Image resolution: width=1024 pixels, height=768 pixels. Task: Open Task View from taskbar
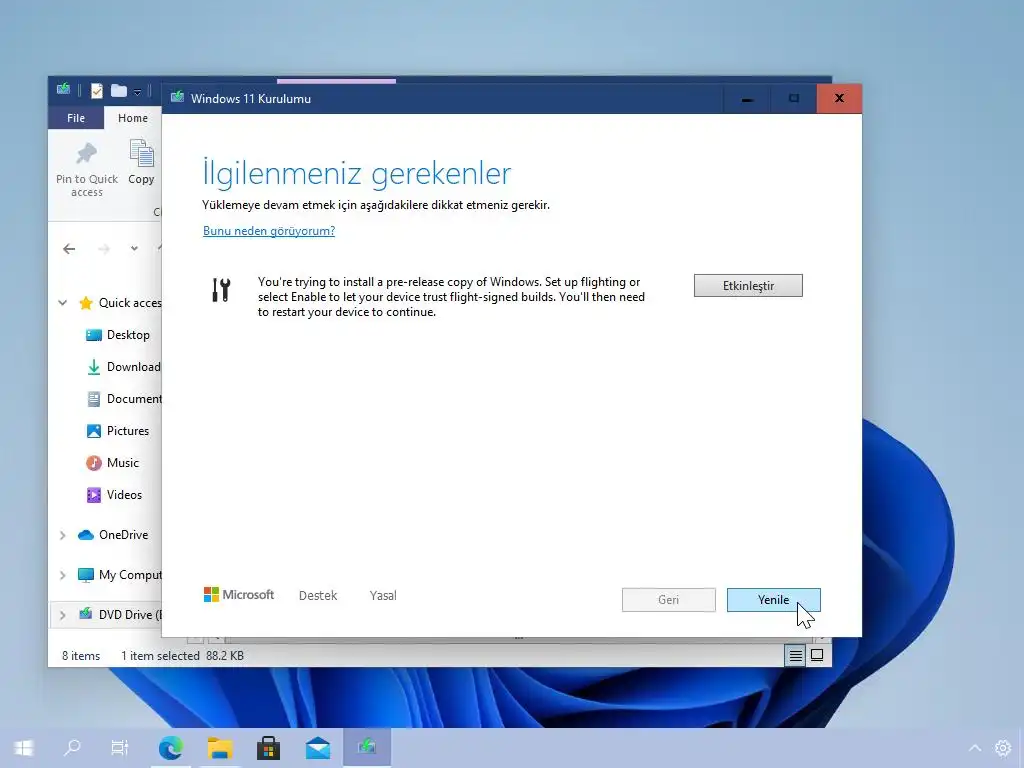[x=120, y=748]
